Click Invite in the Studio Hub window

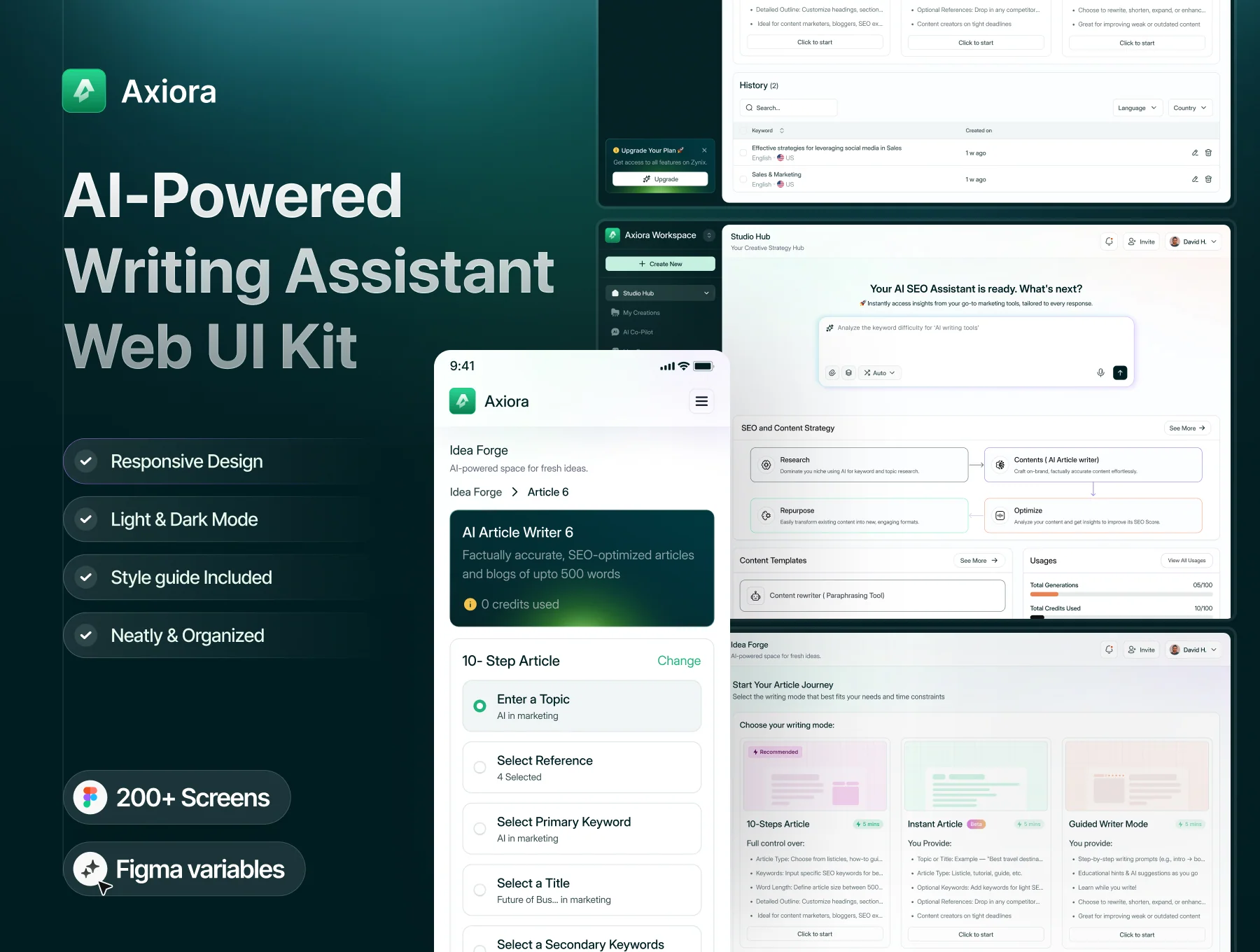(1141, 241)
